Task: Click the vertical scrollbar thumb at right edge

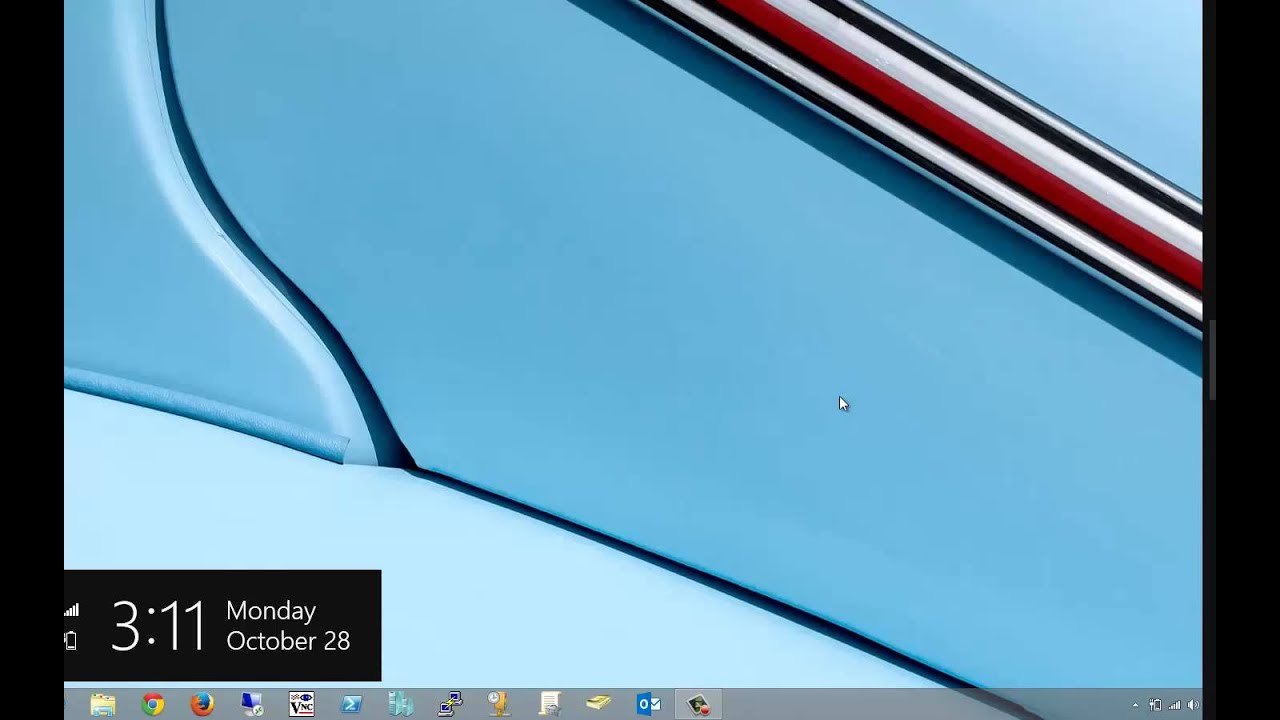Action: (1213, 360)
